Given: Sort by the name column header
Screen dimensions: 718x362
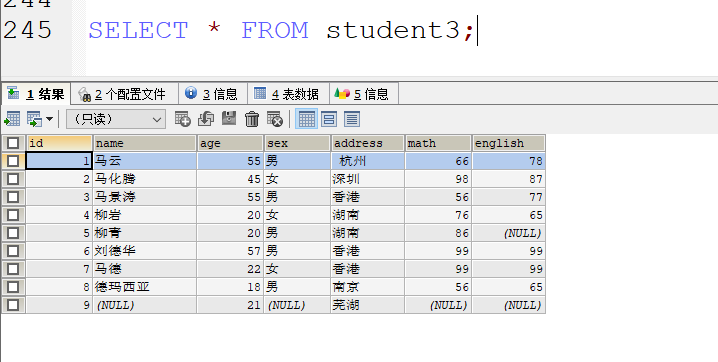Looking at the screenshot, I should (x=145, y=143).
